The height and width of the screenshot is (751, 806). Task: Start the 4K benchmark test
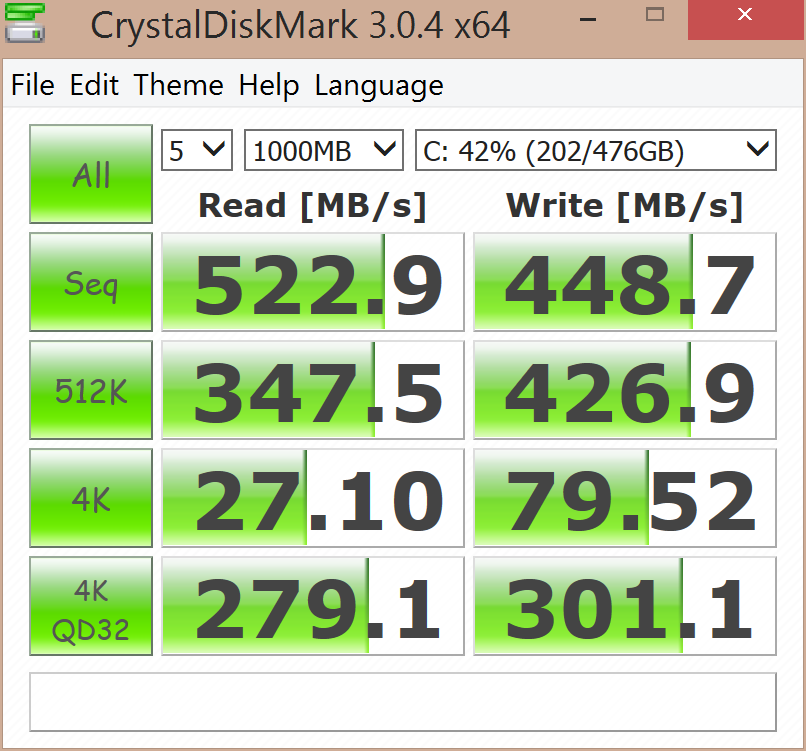click(91, 498)
